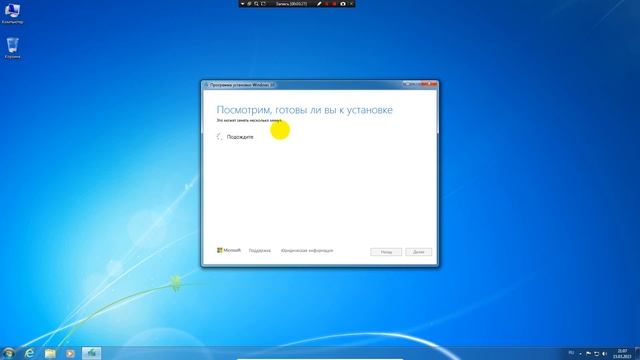Close the Windows setup window
Image resolution: width=640 pixels, height=360 pixels.
click(429, 84)
